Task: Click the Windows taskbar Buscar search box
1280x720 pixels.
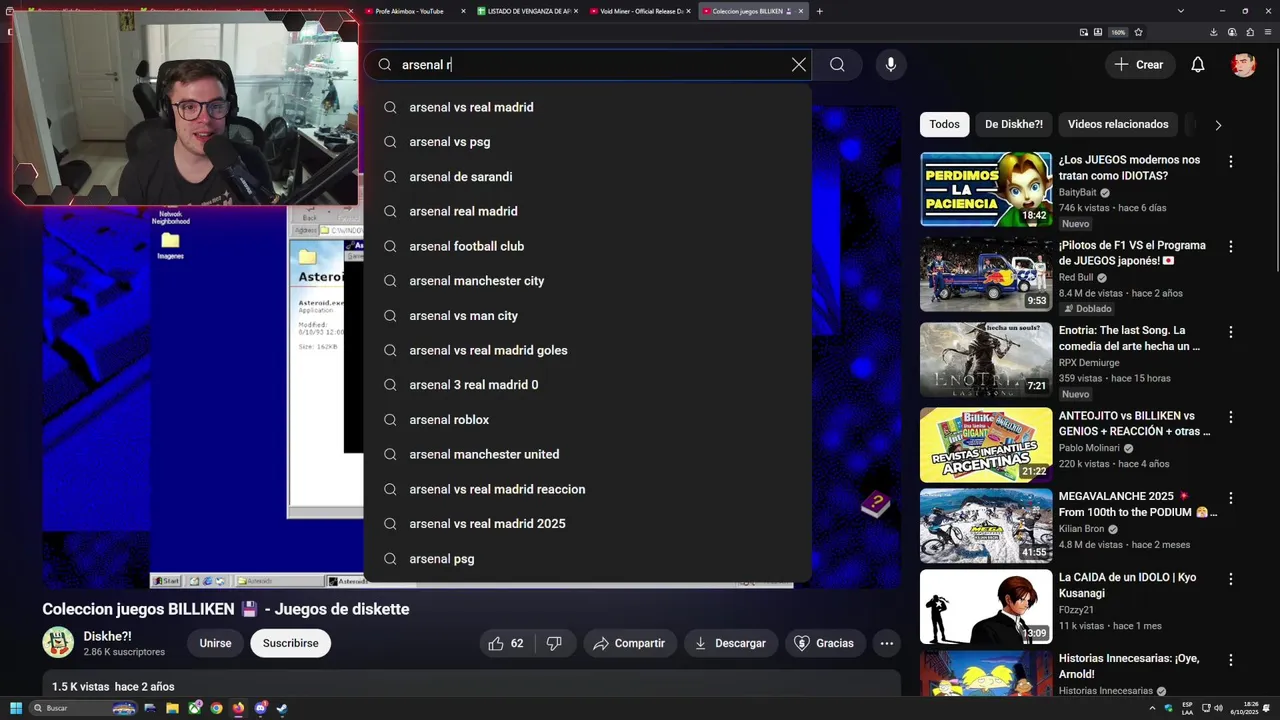Action: [85, 708]
